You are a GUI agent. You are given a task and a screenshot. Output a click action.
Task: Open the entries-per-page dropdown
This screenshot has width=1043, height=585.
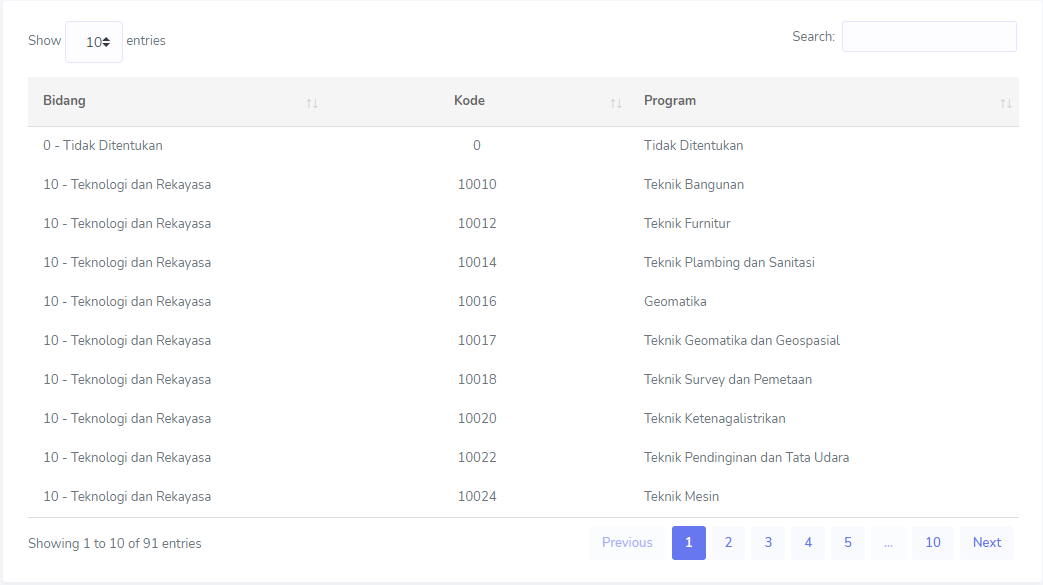(x=93, y=41)
